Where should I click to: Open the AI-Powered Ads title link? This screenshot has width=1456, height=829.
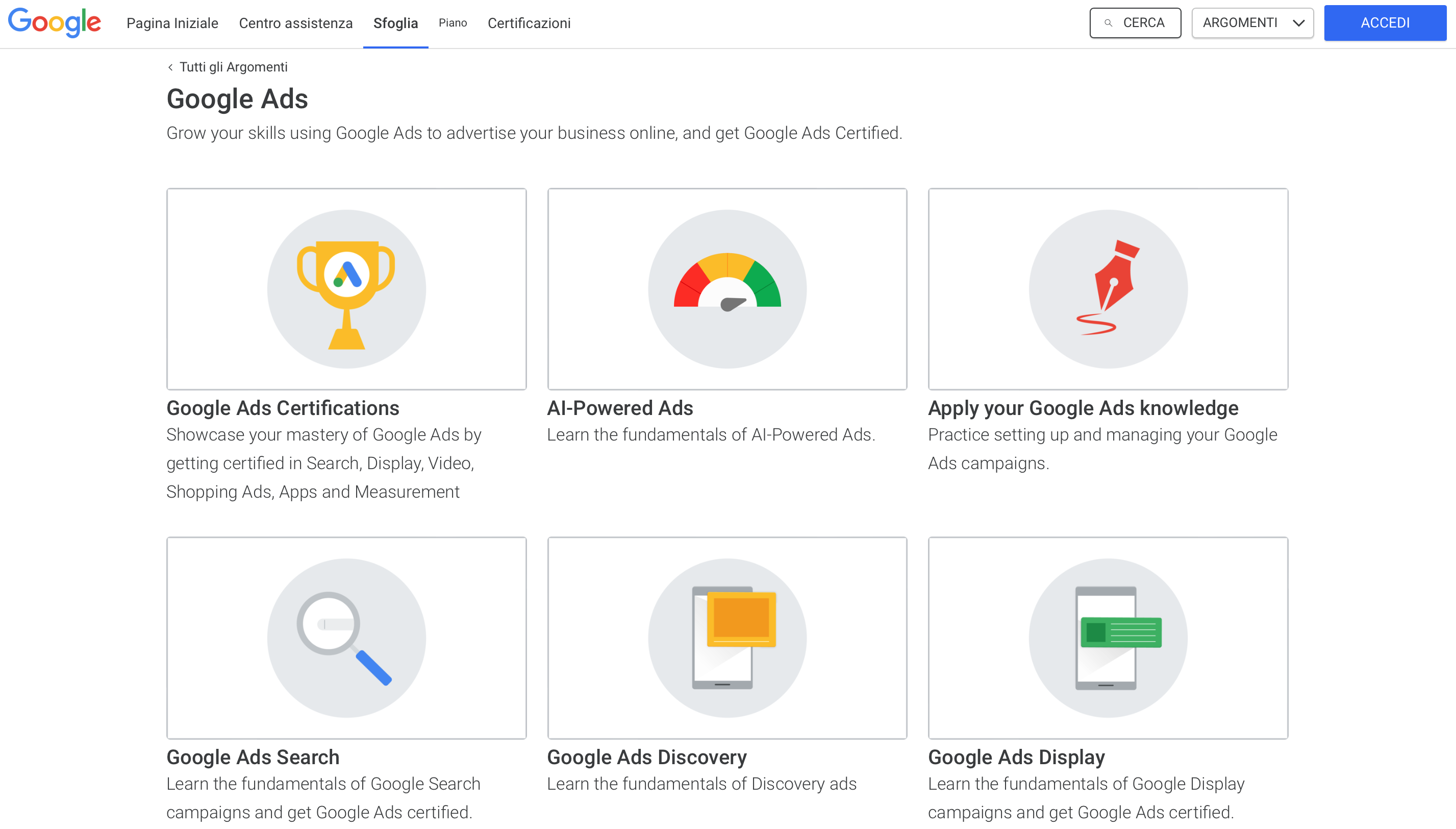[x=620, y=408]
